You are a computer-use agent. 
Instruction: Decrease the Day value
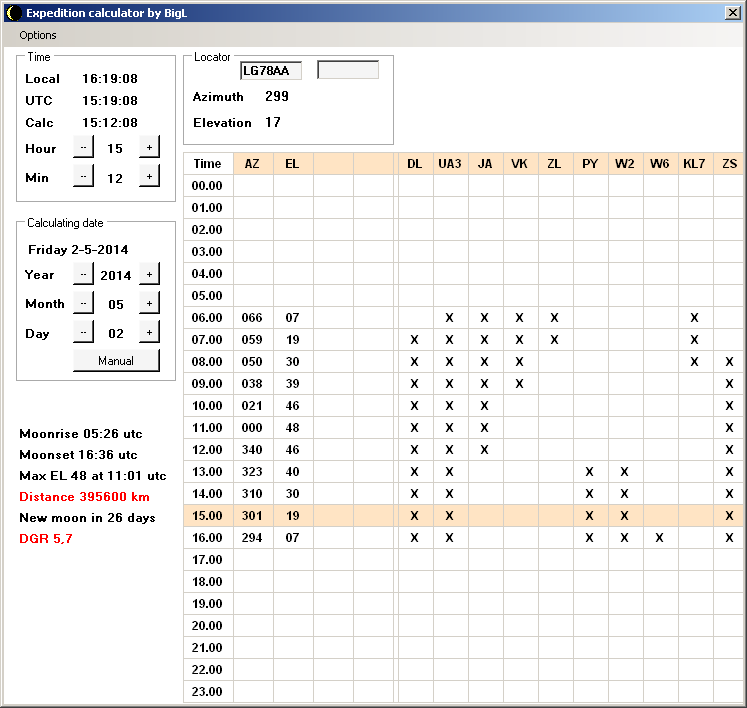83,333
